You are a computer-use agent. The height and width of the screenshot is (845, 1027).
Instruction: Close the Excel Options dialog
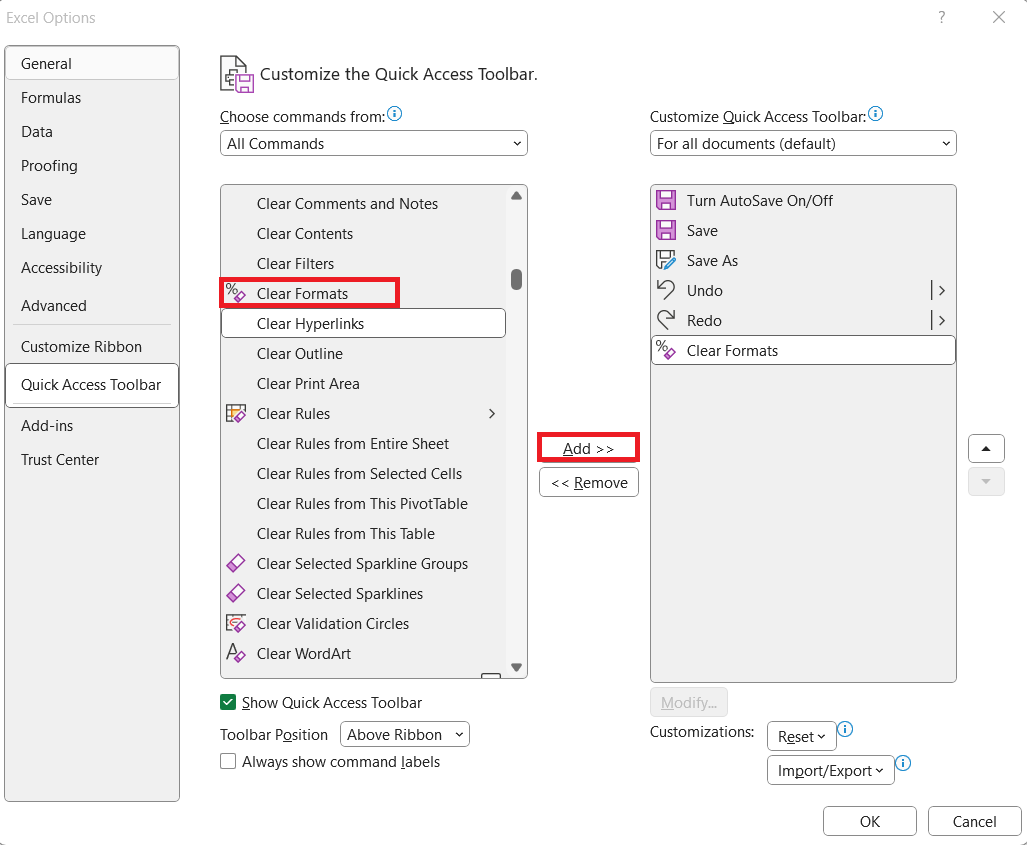point(998,17)
